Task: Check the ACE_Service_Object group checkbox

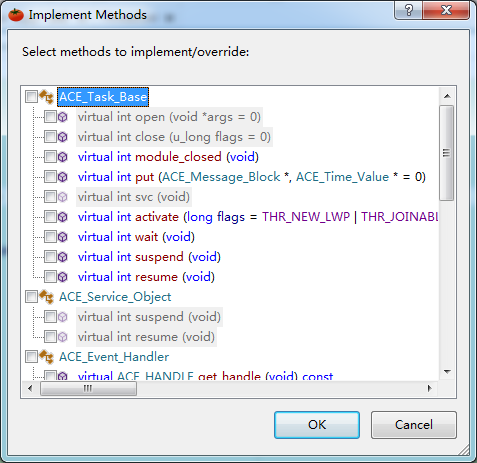Action: tap(31, 297)
